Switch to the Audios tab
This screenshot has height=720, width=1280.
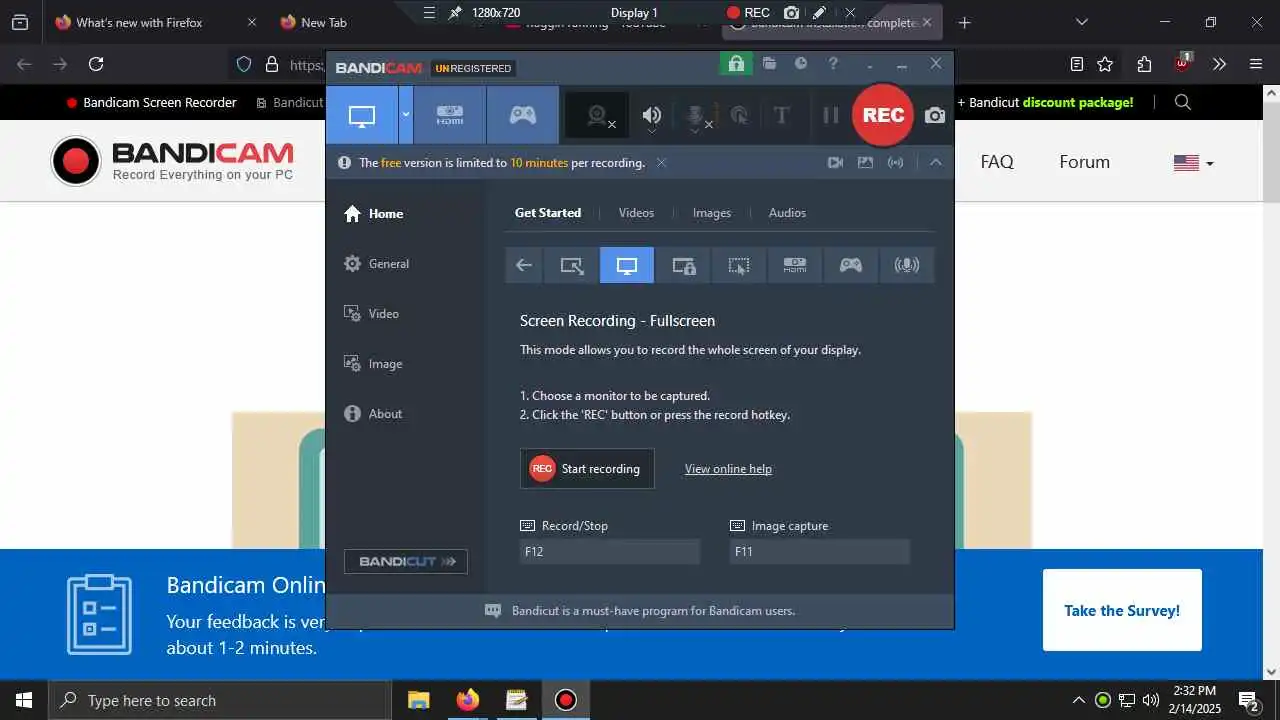point(787,212)
